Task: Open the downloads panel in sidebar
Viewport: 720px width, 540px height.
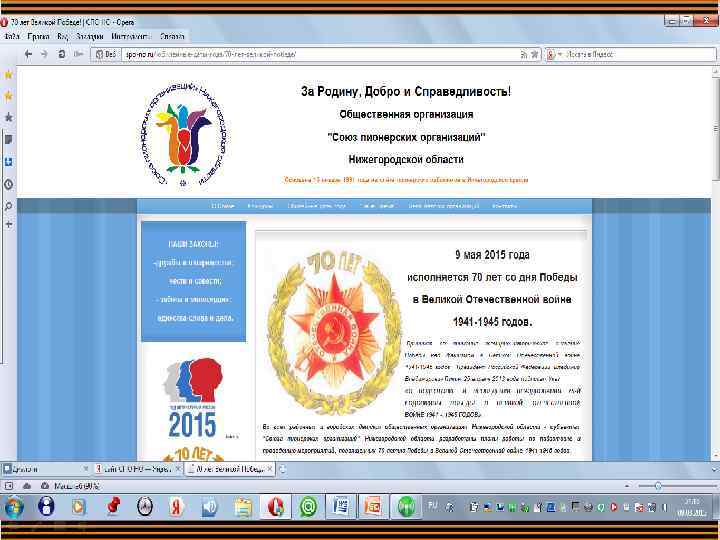Action: point(8,162)
